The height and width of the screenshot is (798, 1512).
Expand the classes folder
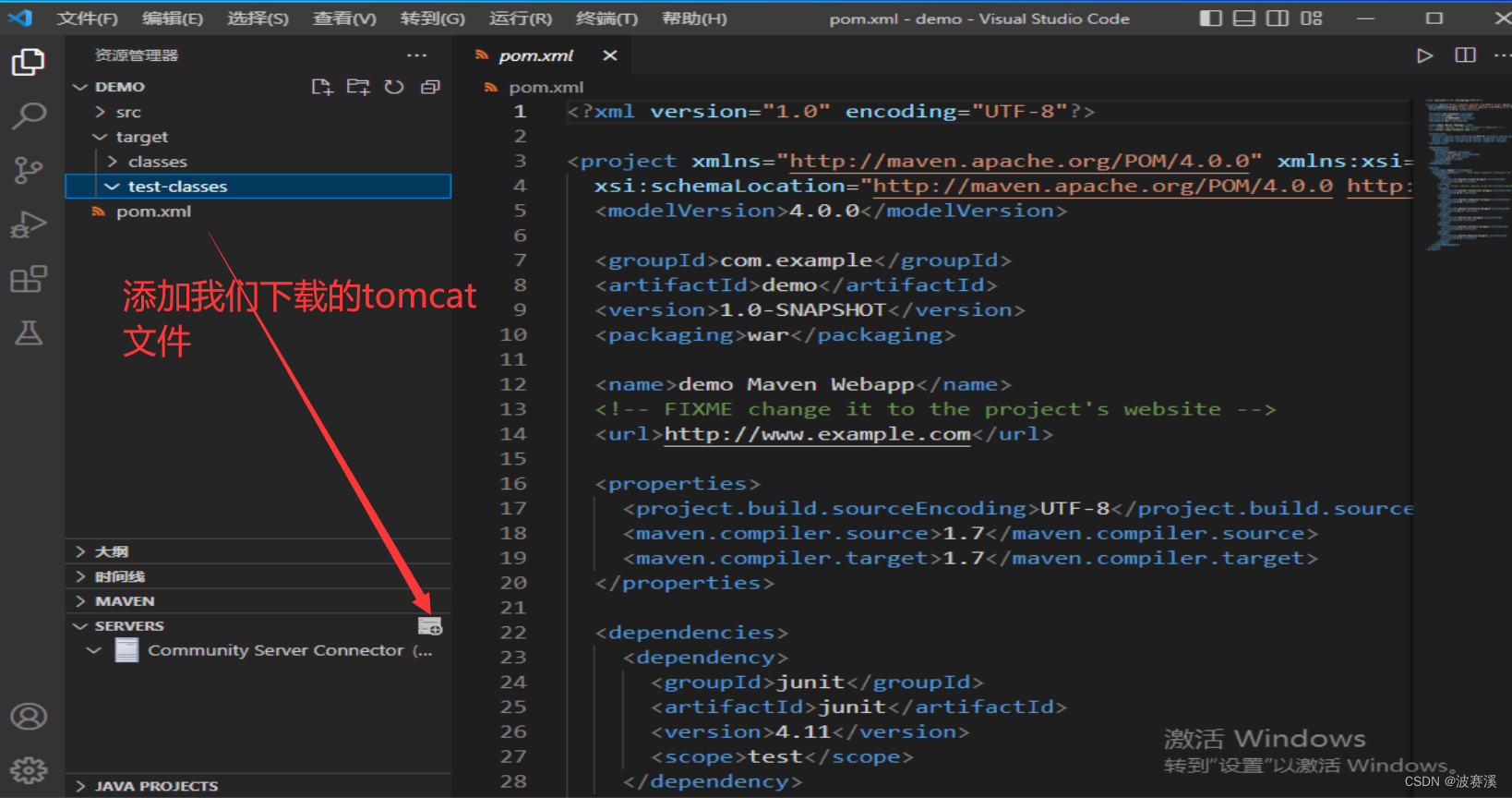click(113, 162)
